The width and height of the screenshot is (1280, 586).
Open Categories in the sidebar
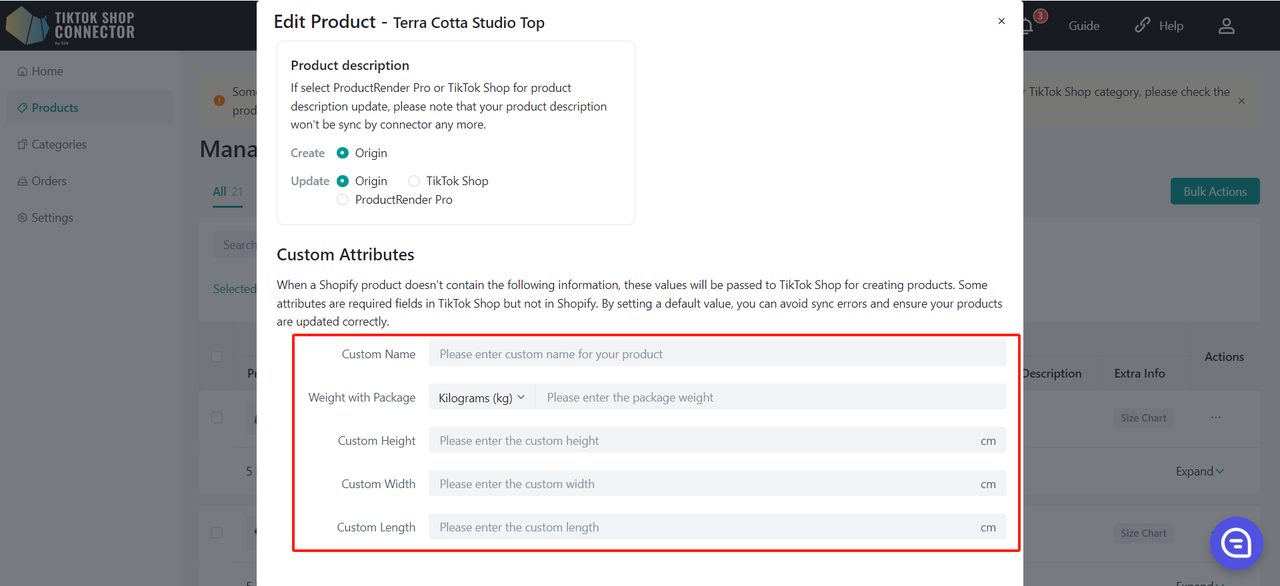coord(59,145)
